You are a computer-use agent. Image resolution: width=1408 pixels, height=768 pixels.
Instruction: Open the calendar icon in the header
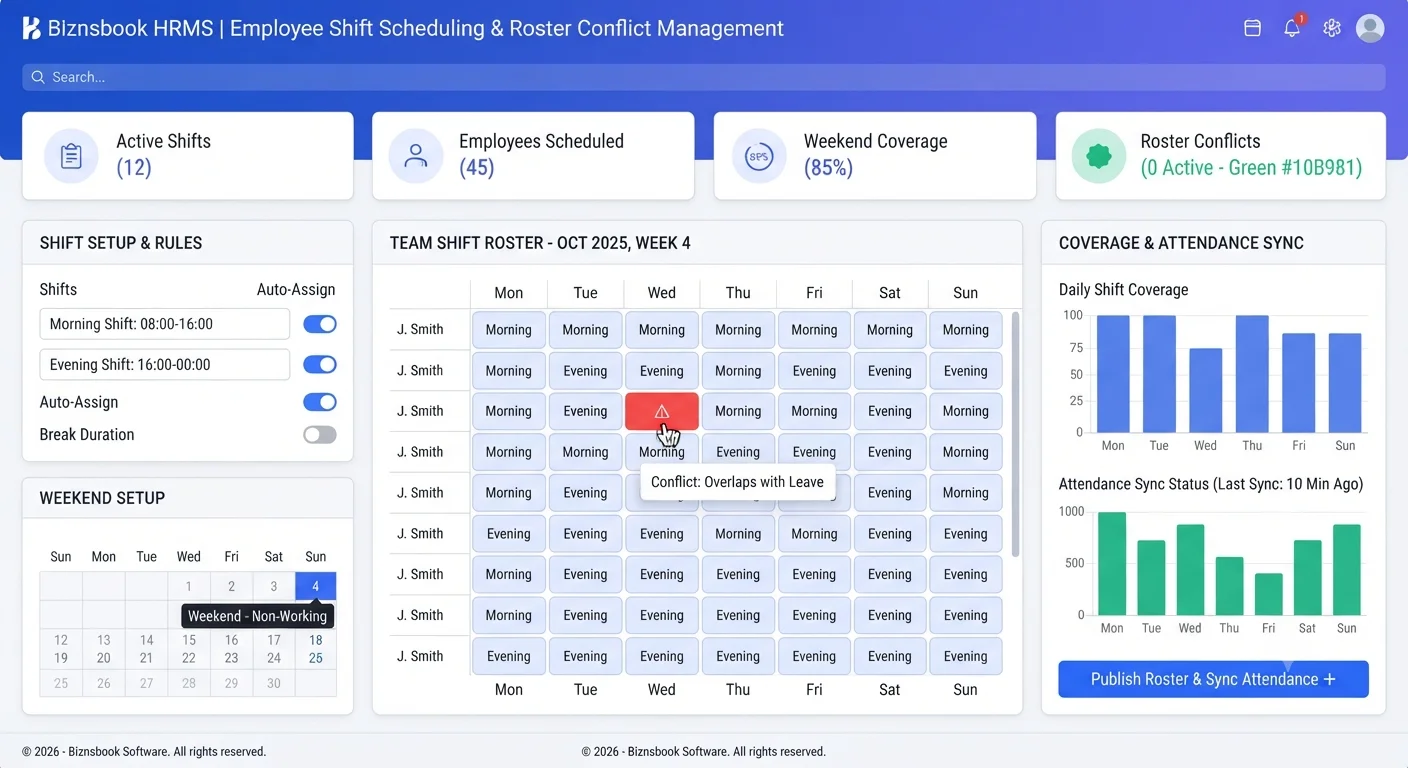pos(1252,28)
